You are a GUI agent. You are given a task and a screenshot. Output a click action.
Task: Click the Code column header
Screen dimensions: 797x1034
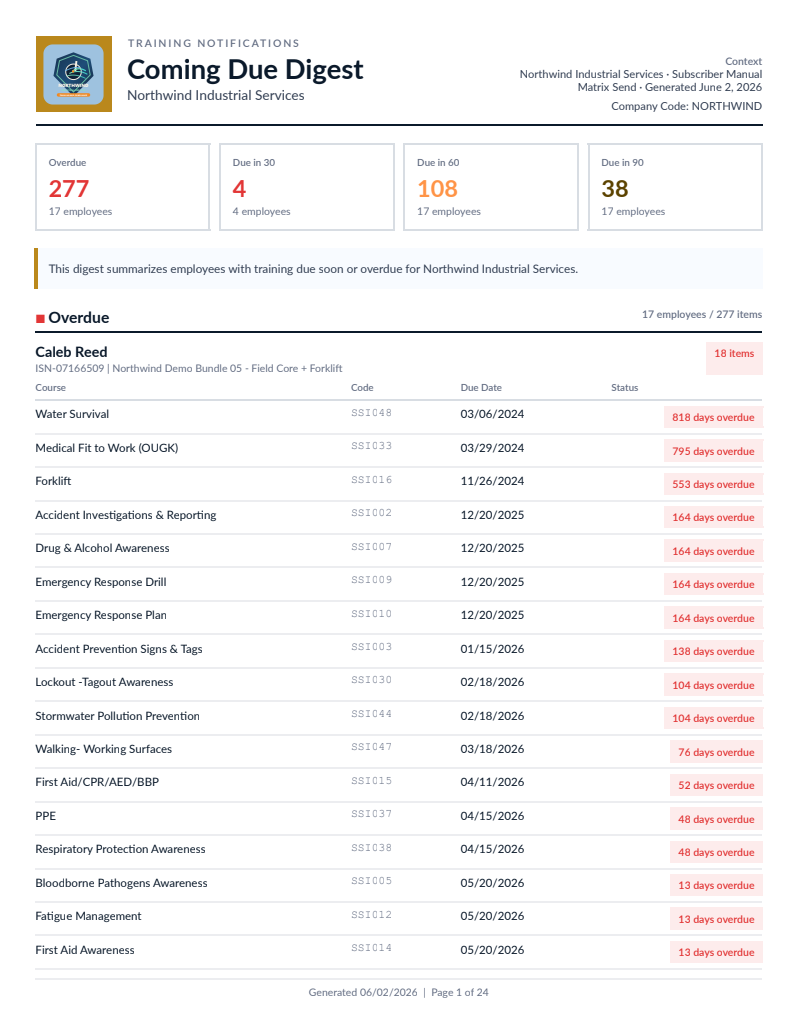[362, 388]
